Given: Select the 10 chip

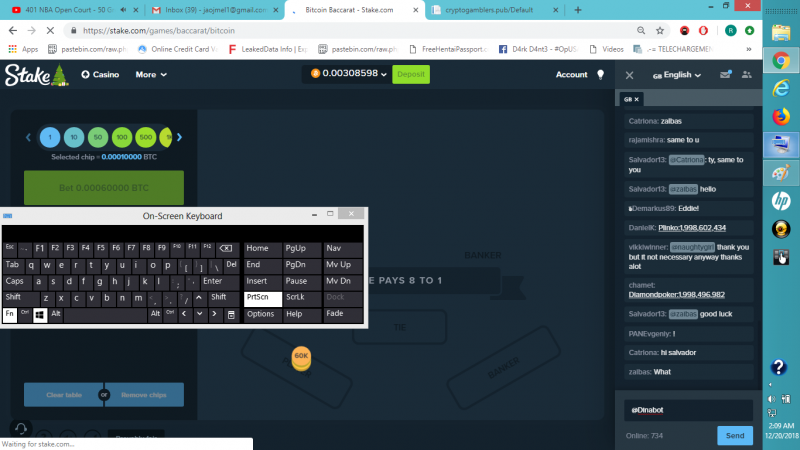Looking at the screenshot, I should 74,137.
